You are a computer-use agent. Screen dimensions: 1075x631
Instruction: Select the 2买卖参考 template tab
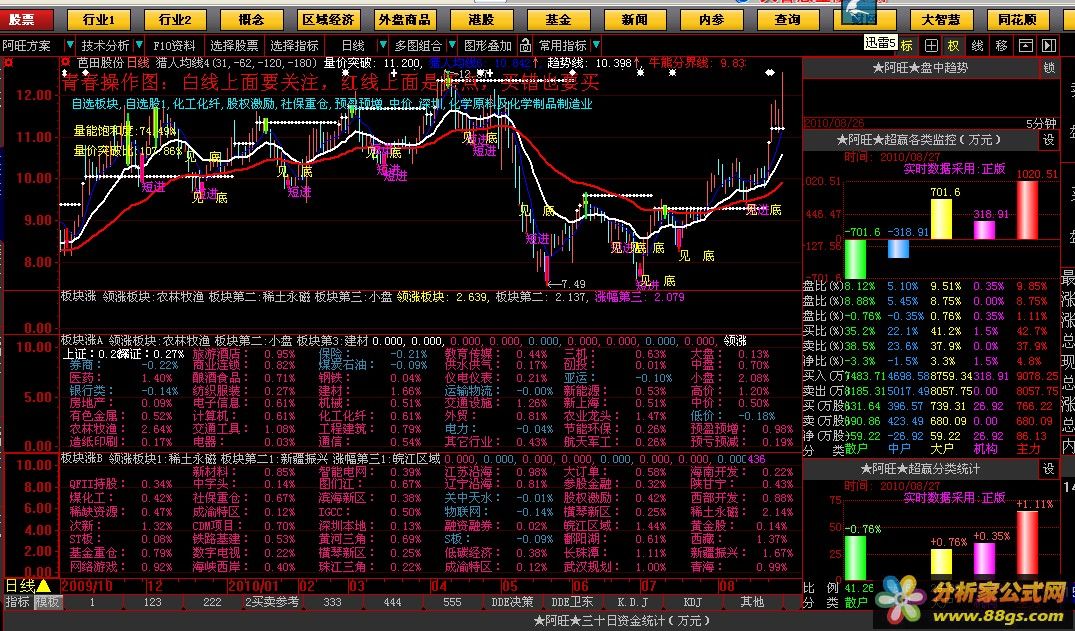coord(273,602)
